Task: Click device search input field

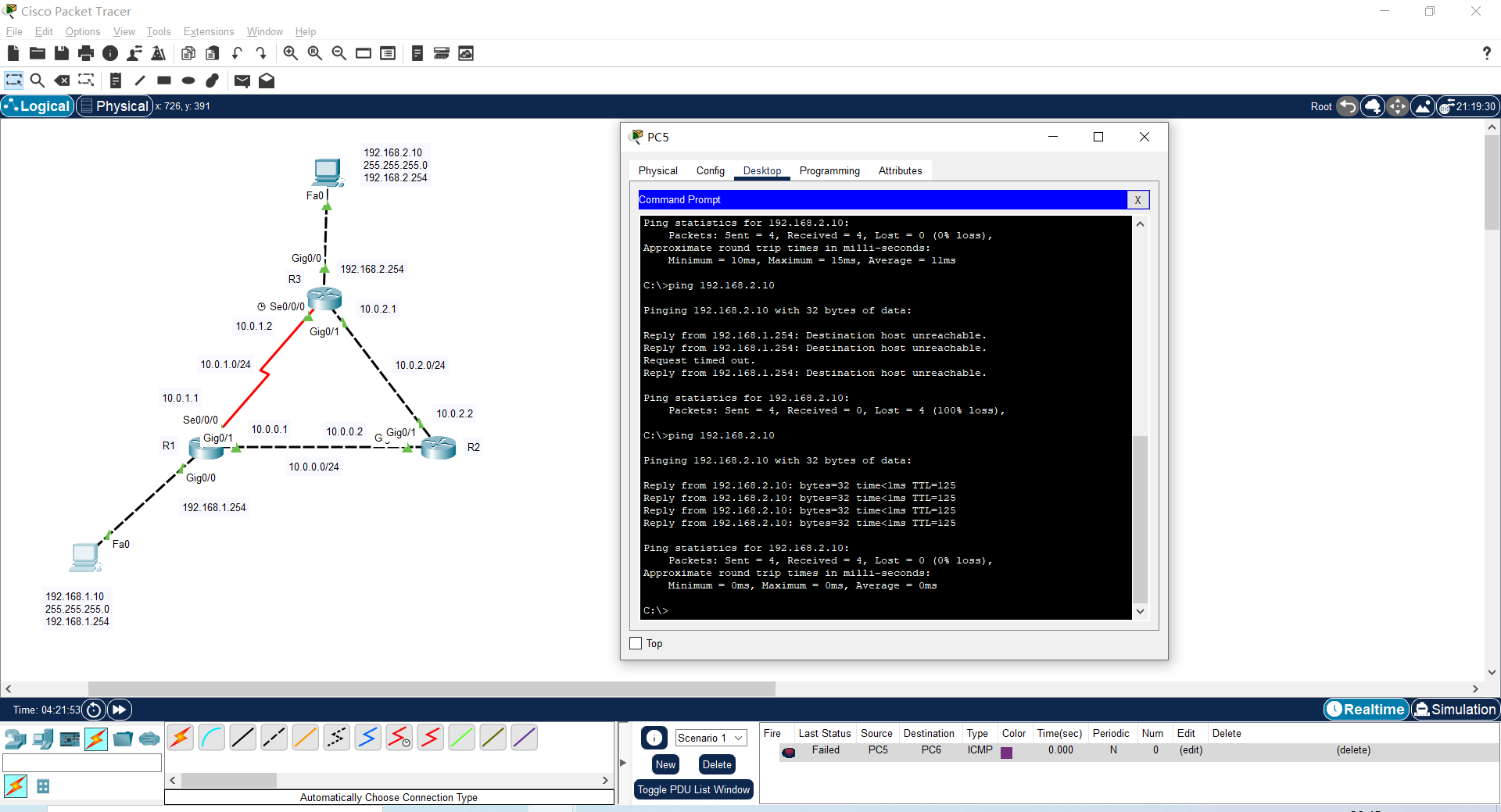Action: [x=82, y=763]
